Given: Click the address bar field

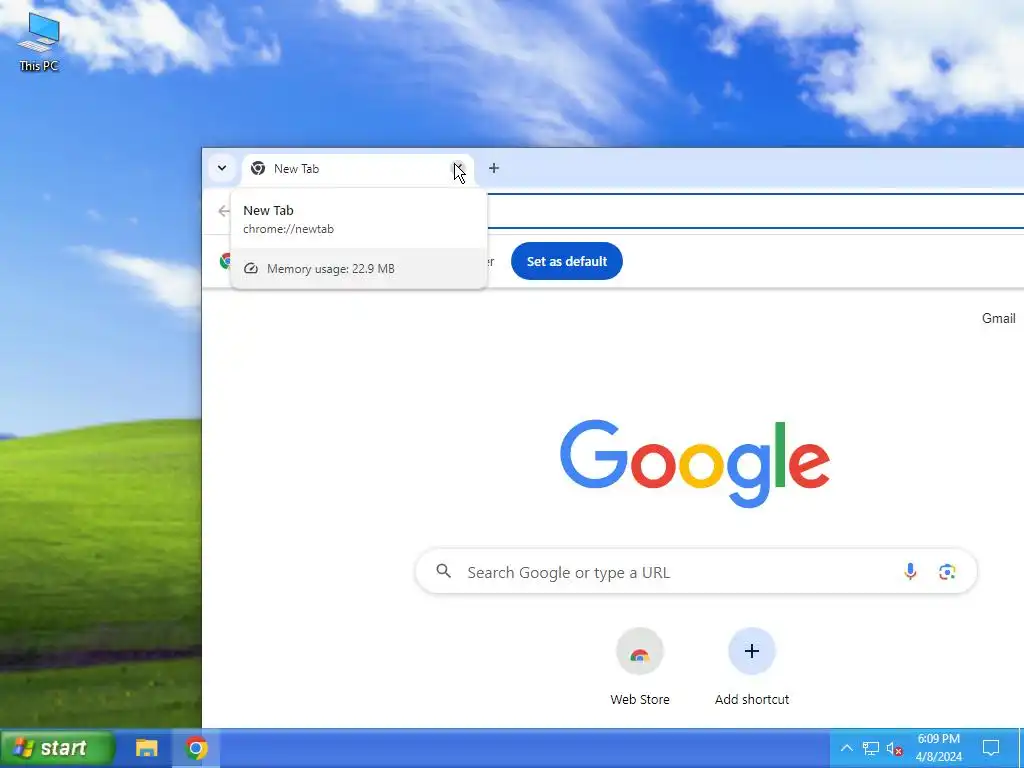Looking at the screenshot, I should [754, 211].
